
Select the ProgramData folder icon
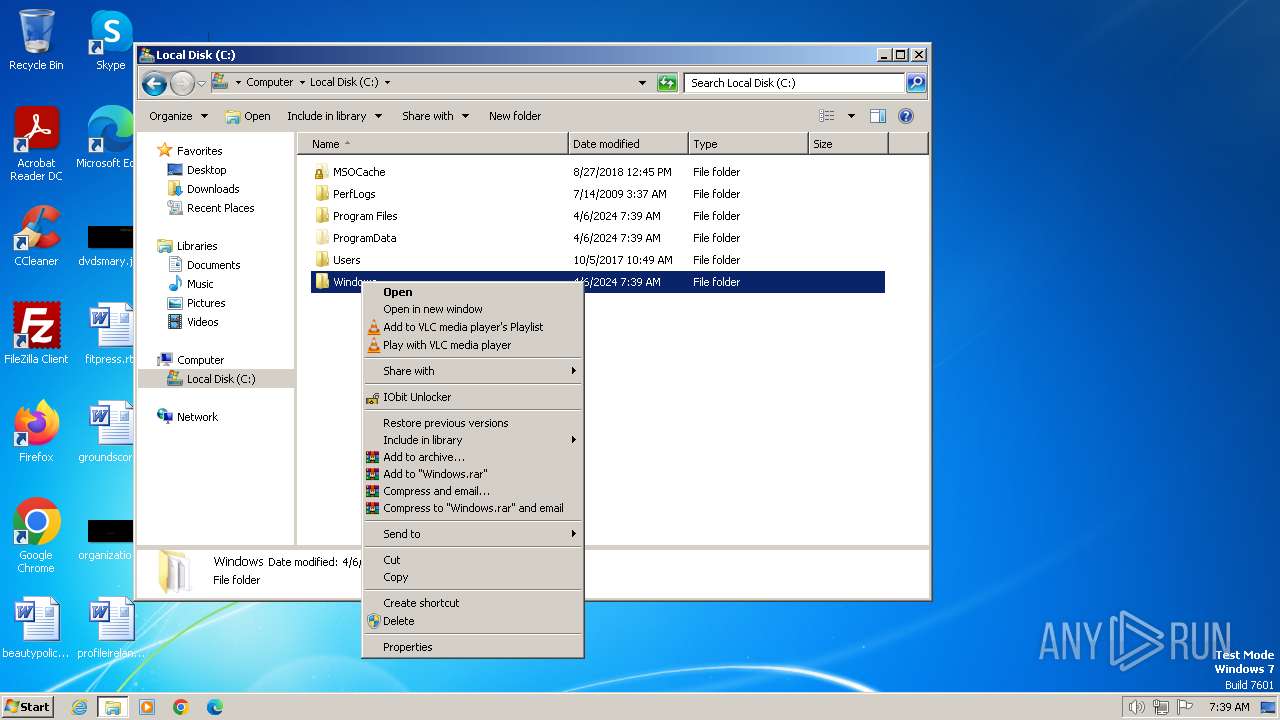[321, 238]
